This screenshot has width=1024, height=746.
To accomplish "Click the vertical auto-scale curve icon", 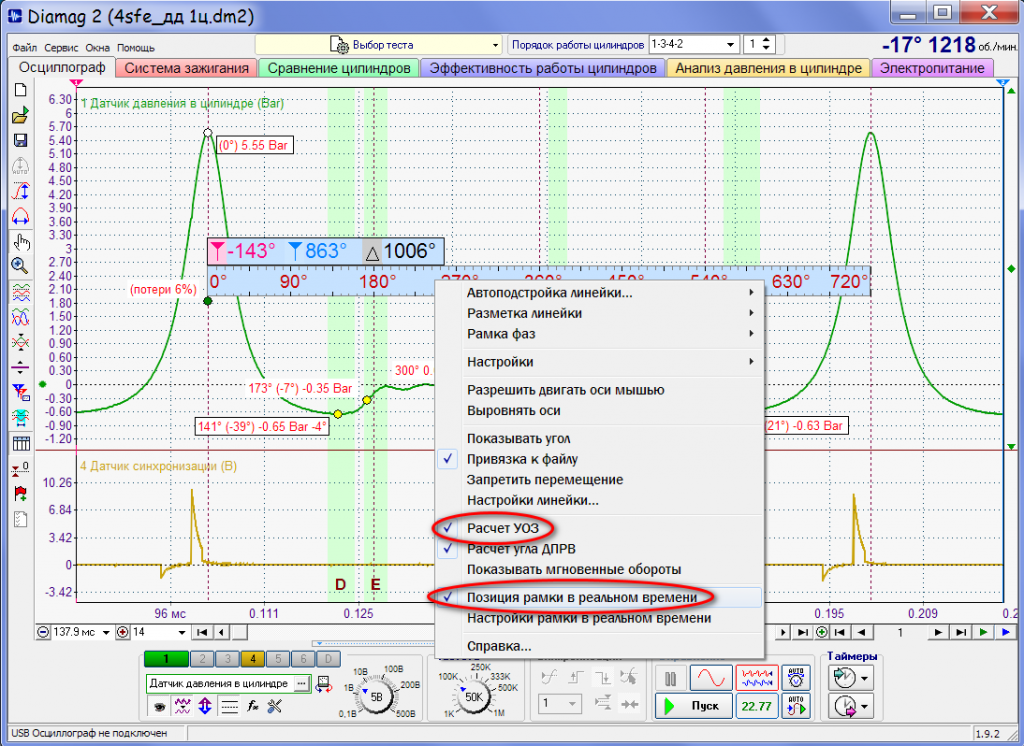I will (21, 191).
